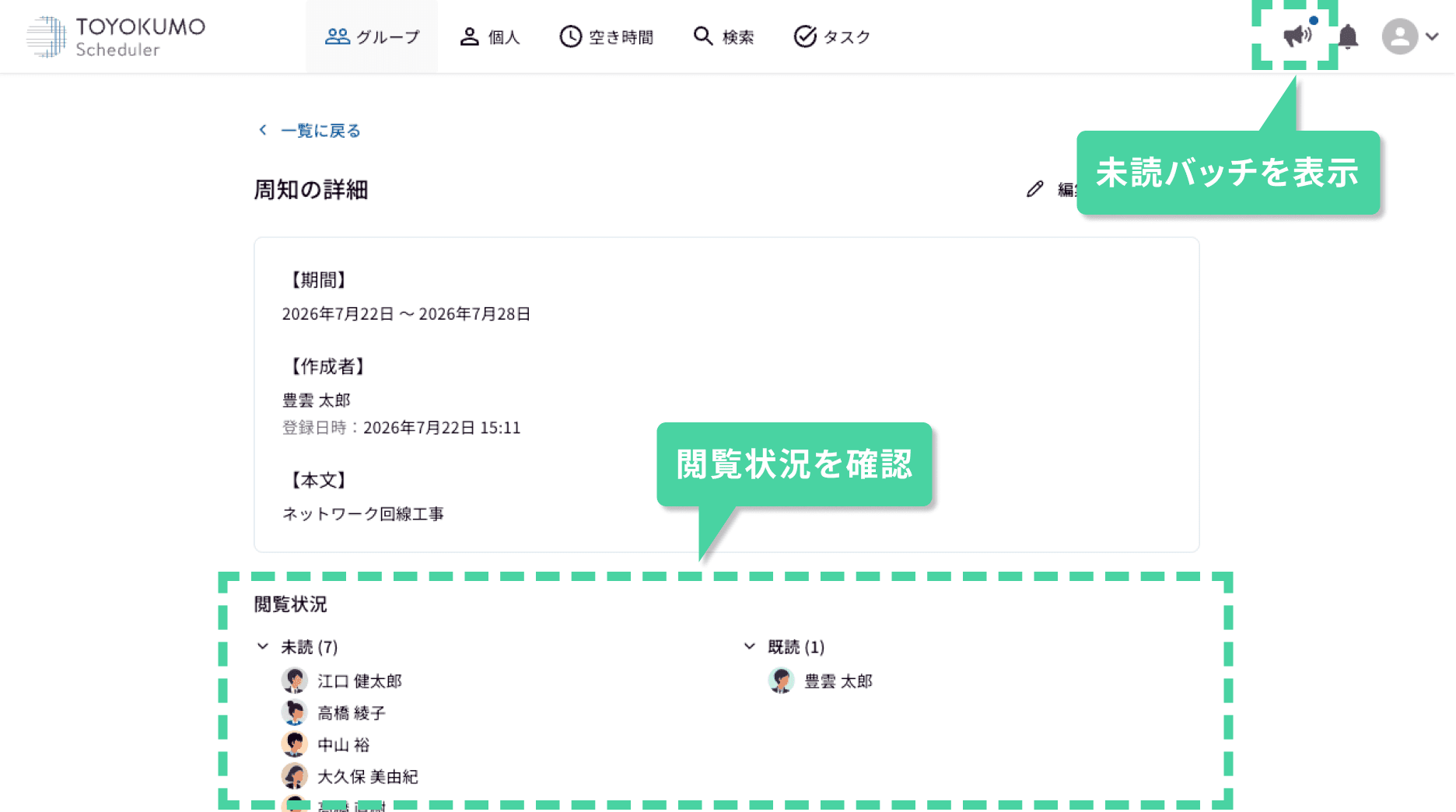Click the 周知の詳細 heading
The image size is (1456, 812).
click(x=311, y=190)
